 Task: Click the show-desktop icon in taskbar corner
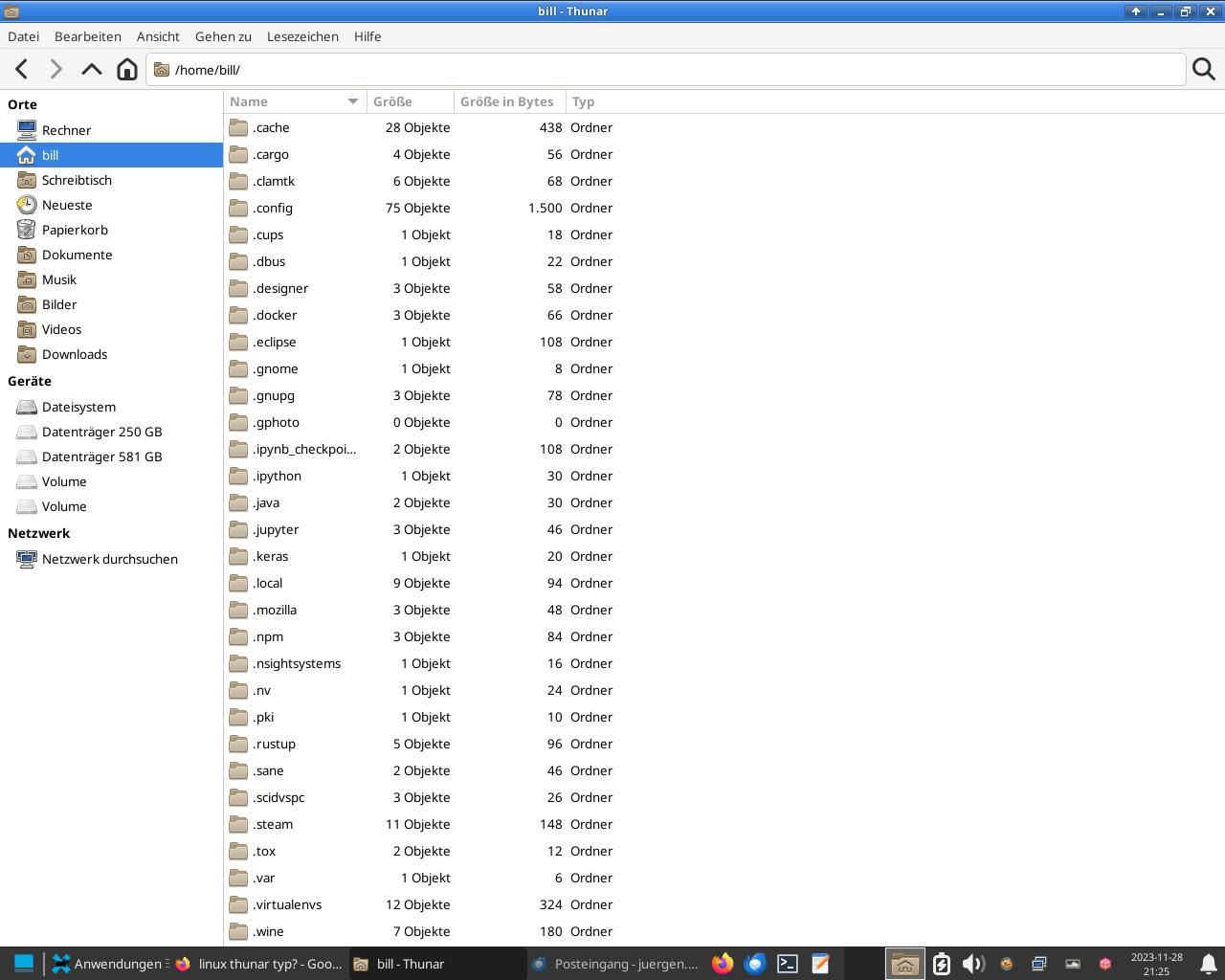click(x=24, y=964)
